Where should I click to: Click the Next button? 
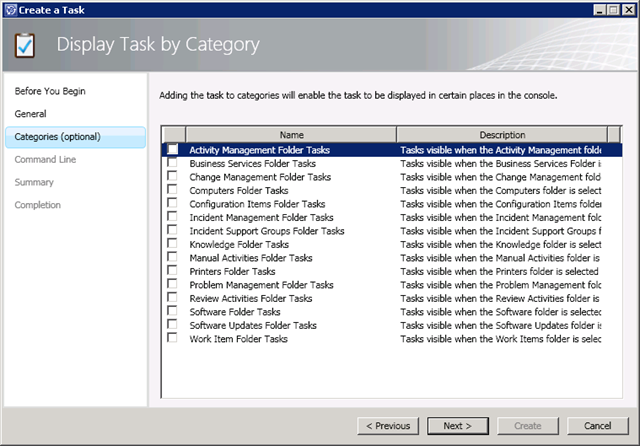[x=457, y=426]
